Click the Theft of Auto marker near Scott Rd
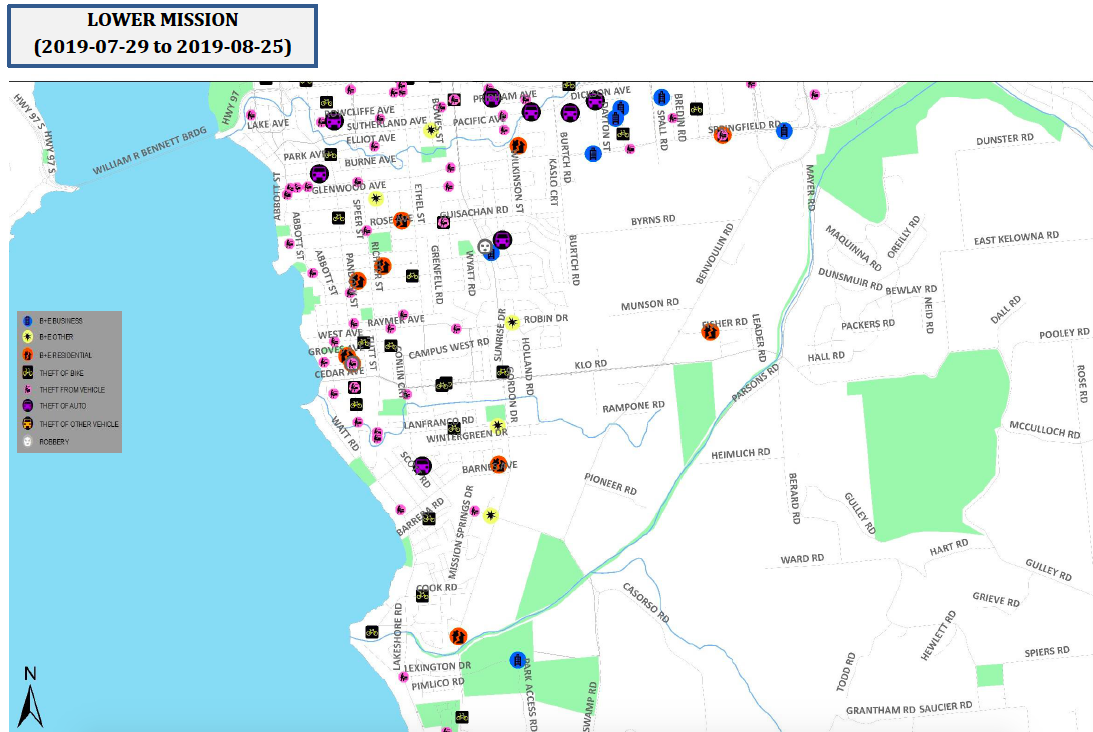Screen dimensions: 1093x732 [423, 466]
